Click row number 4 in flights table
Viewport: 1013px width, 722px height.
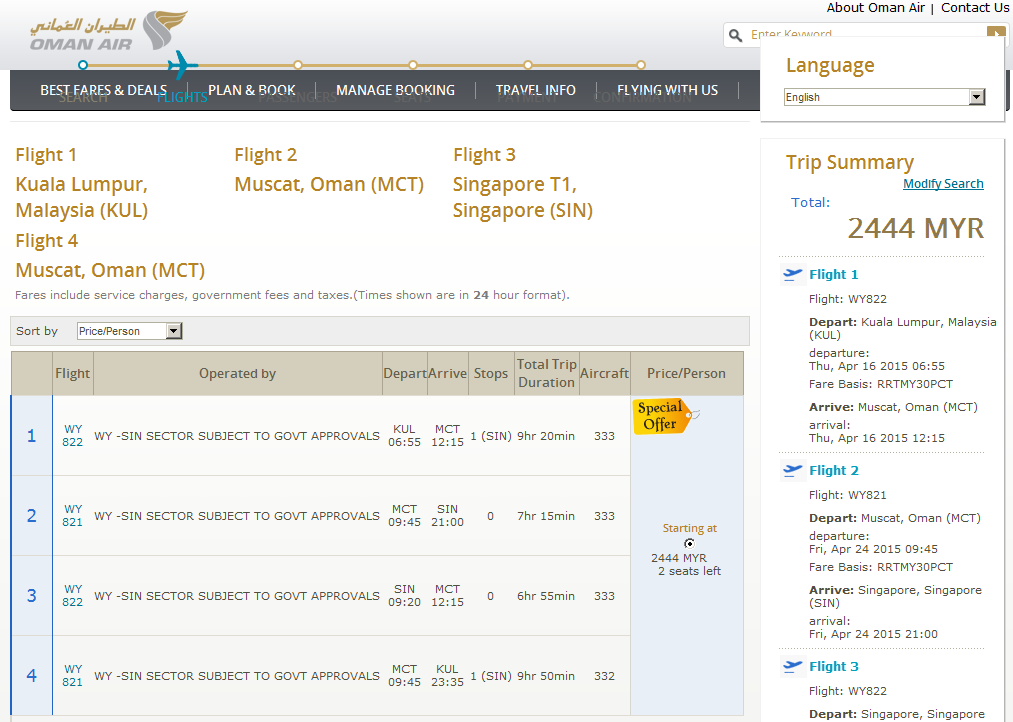tap(31, 676)
